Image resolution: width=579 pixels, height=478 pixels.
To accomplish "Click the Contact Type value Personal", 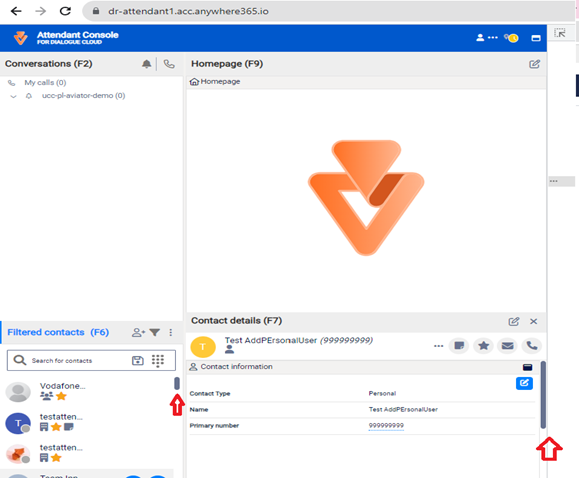I will pos(382,393).
